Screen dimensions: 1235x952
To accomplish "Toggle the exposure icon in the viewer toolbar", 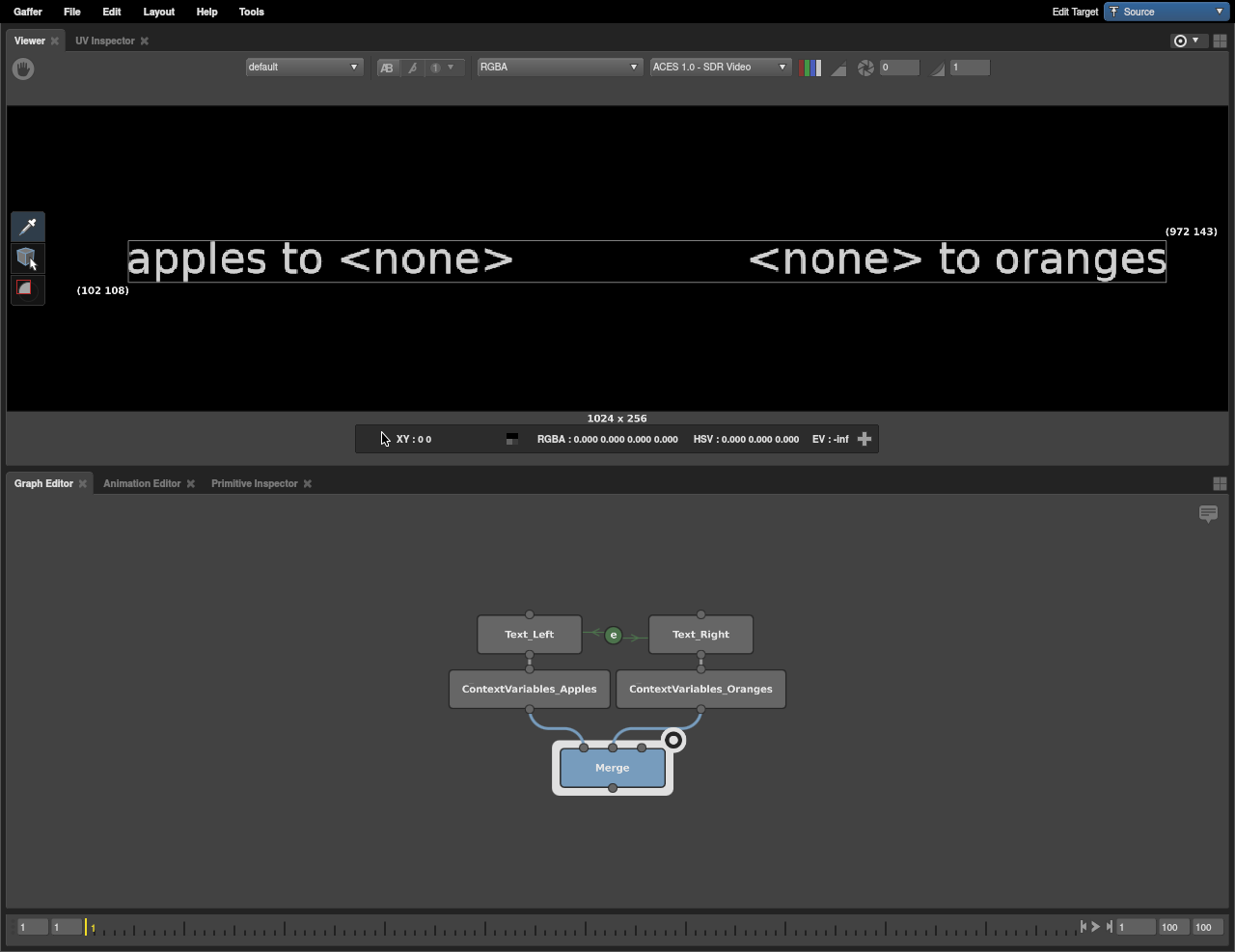I will point(865,68).
